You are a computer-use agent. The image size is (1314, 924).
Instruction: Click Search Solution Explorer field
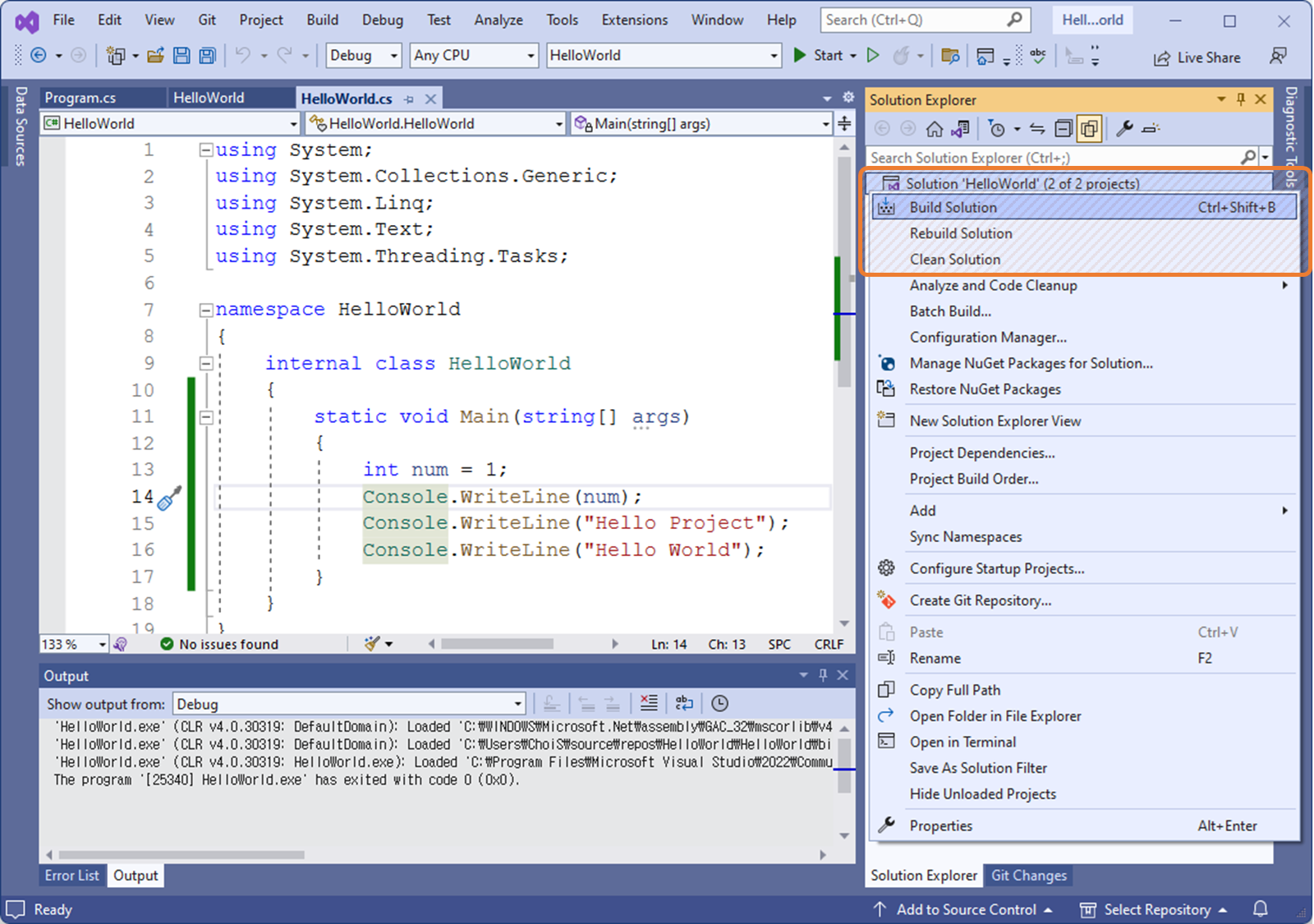pos(1064,157)
